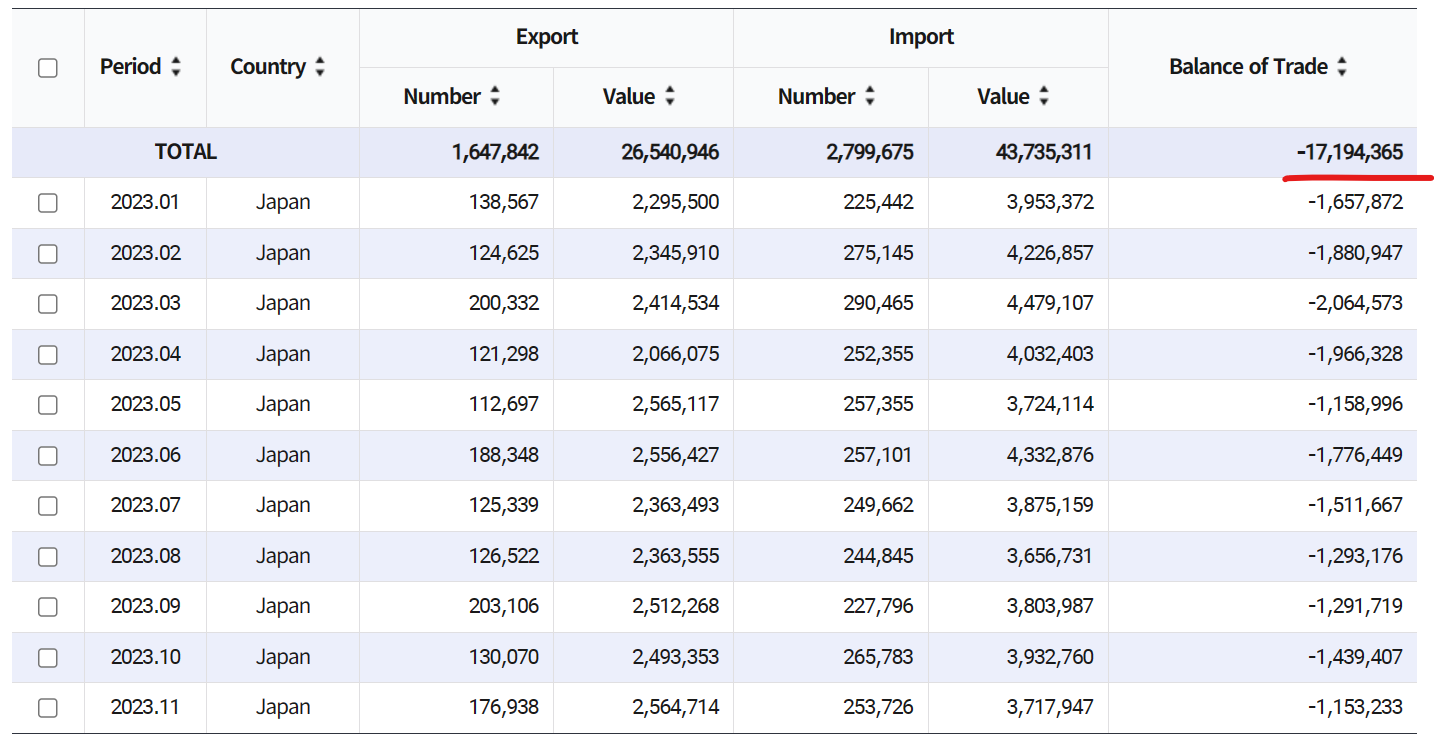This screenshot has height=742, width=1434.
Task: Sort by Import Number arrows
Action: 870,97
